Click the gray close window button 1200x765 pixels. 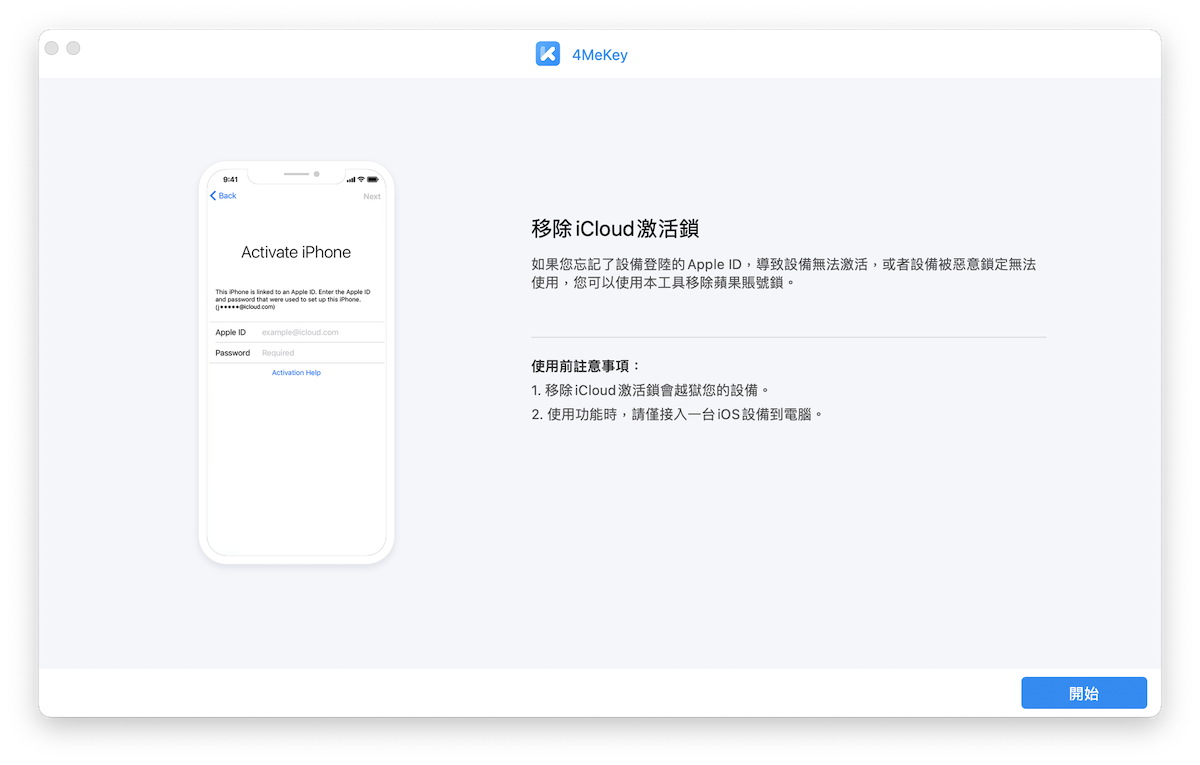(x=52, y=48)
